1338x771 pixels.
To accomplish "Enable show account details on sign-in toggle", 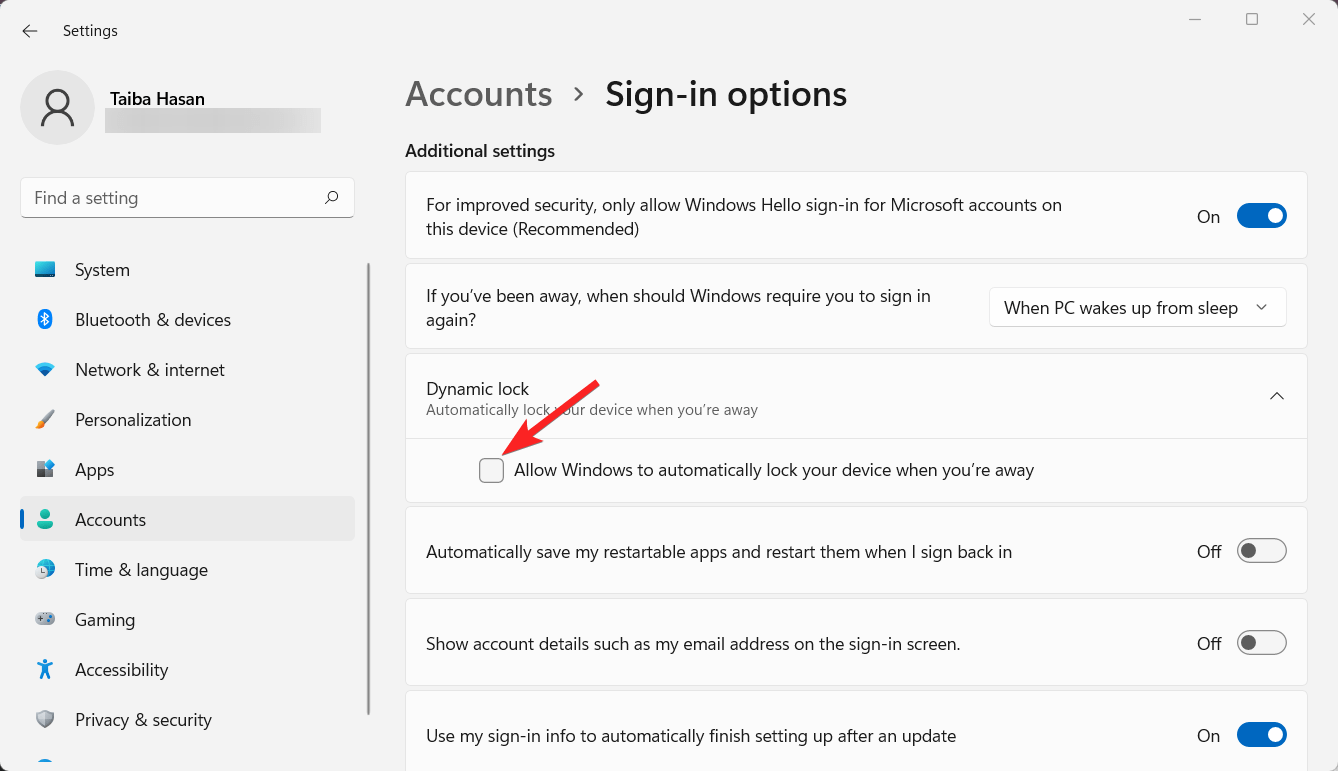I will (1261, 643).
